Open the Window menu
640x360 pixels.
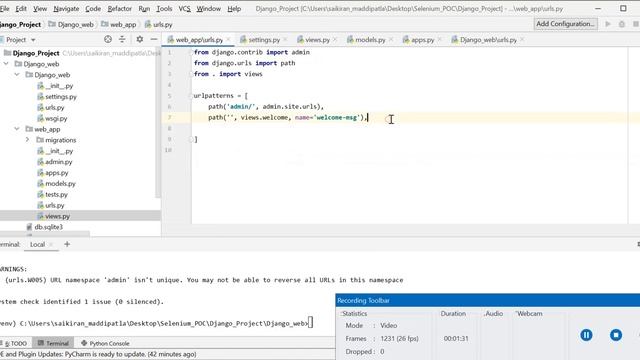point(209,9)
